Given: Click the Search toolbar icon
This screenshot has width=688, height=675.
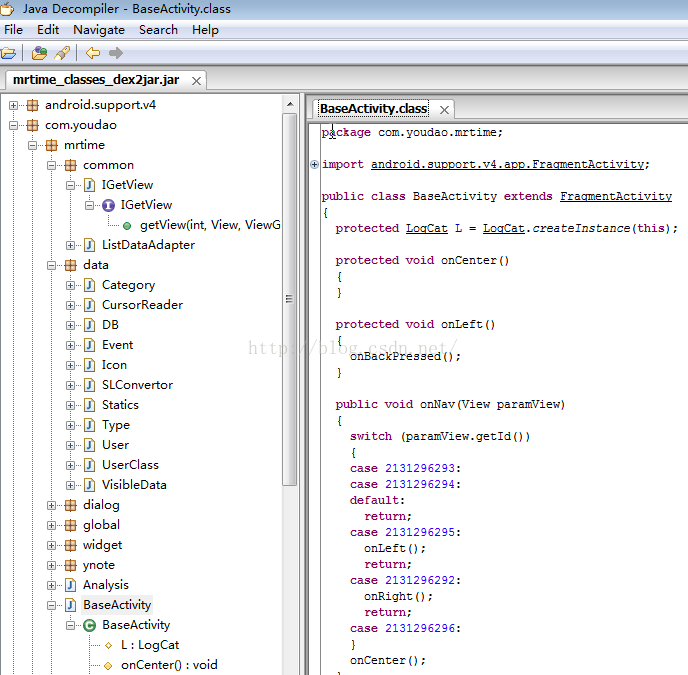Looking at the screenshot, I should 62,53.
